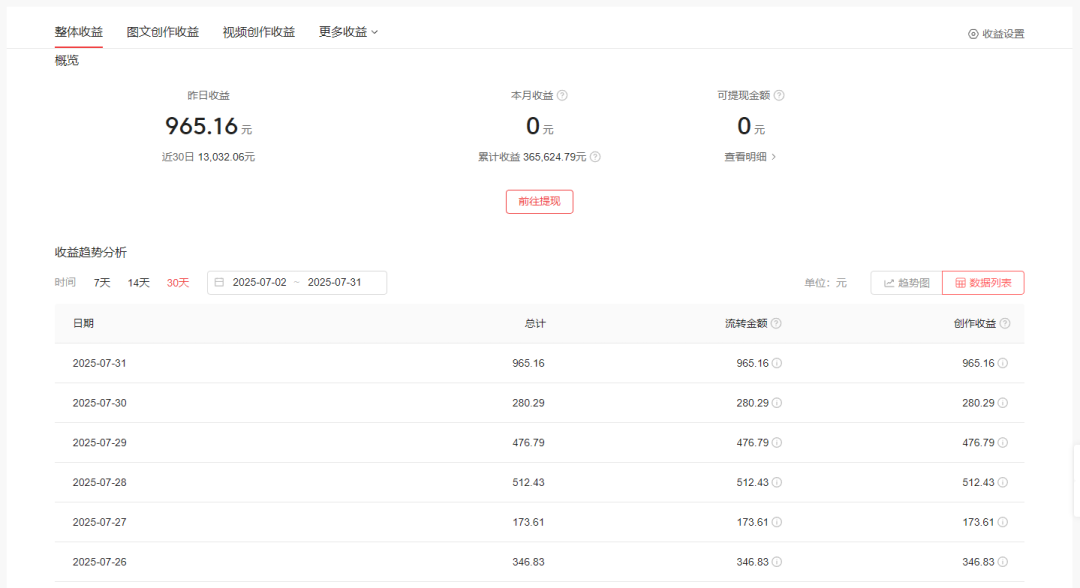The image size is (1080, 588).
Task: Open the 收益设置 gear icon
Action: [973, 34]
